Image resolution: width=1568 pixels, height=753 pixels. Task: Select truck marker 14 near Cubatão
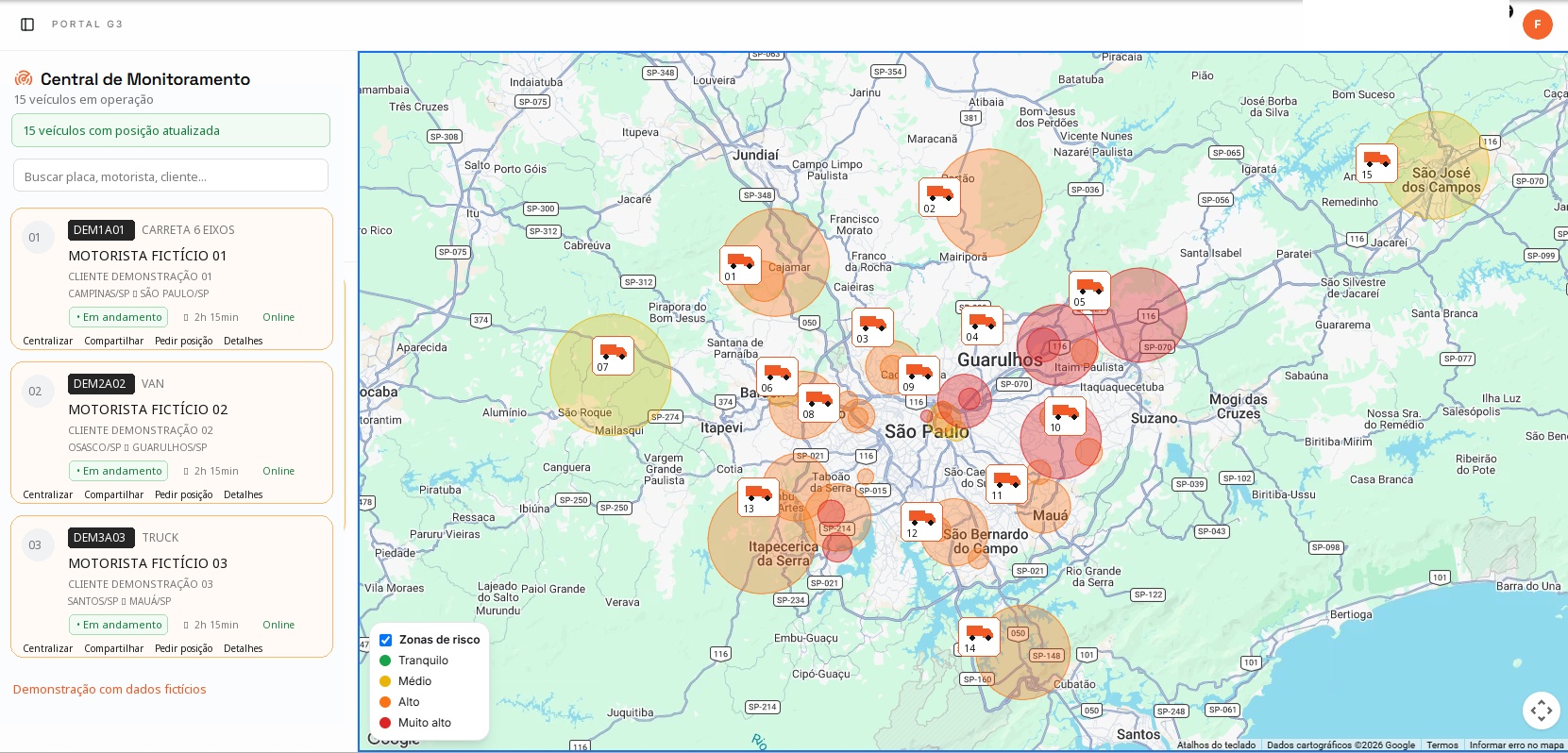(x=979, y=637)
